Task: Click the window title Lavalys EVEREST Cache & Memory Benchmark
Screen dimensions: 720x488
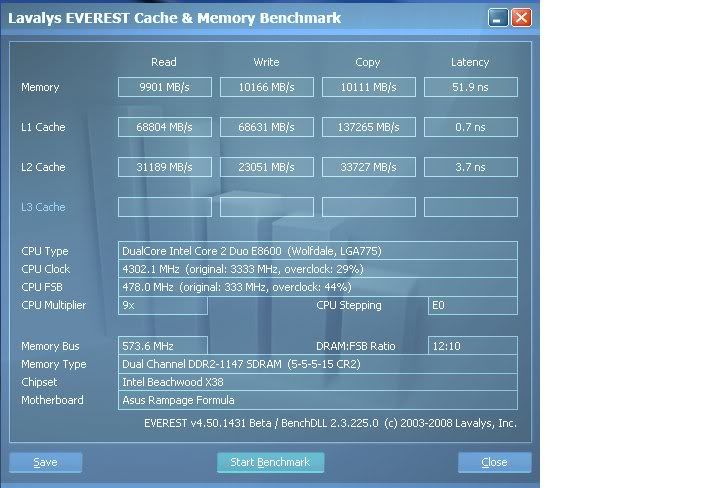Action: point(174,18)
